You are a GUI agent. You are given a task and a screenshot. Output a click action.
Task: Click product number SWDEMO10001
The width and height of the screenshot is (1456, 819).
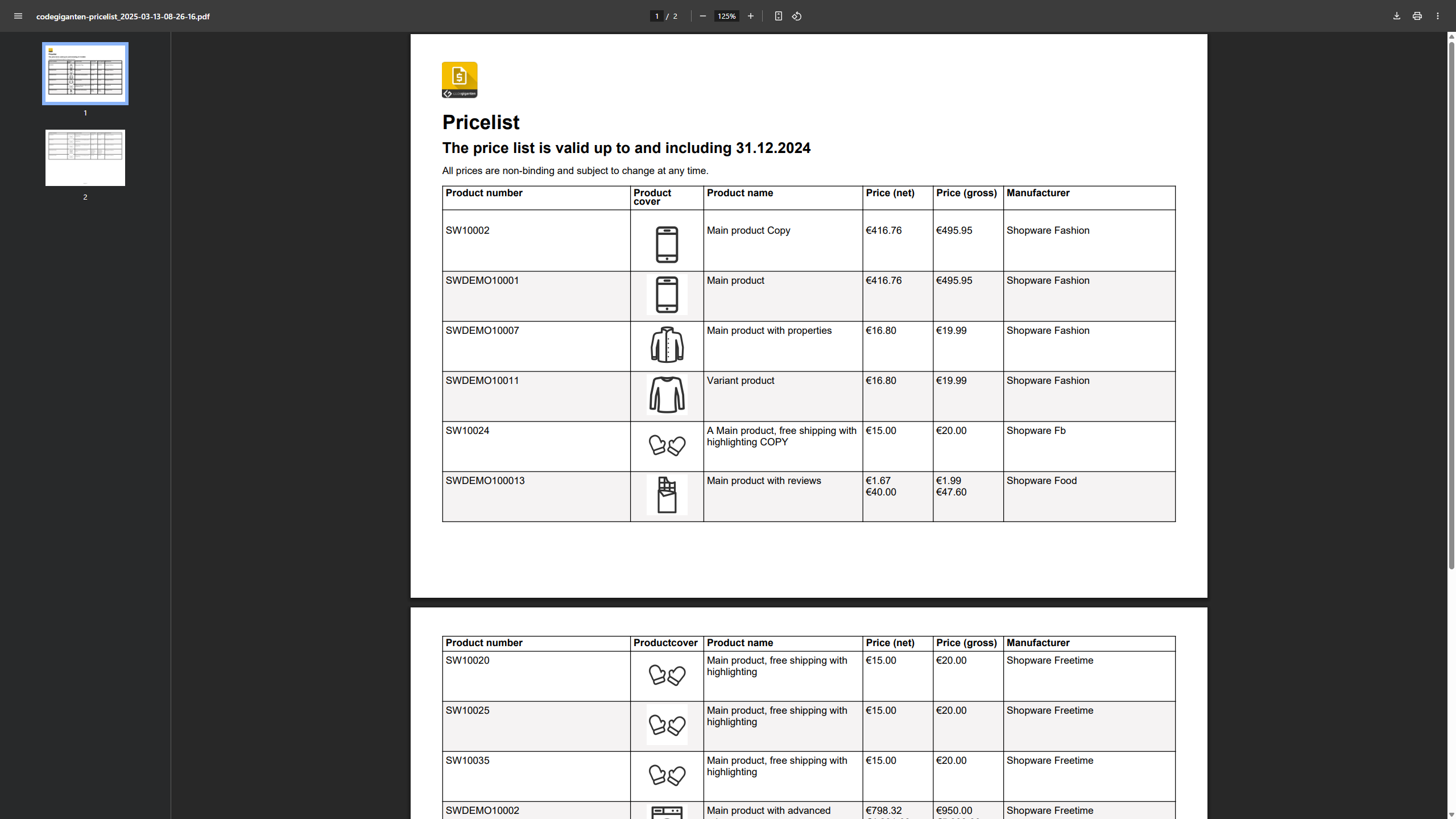click(x=482, y=280)
